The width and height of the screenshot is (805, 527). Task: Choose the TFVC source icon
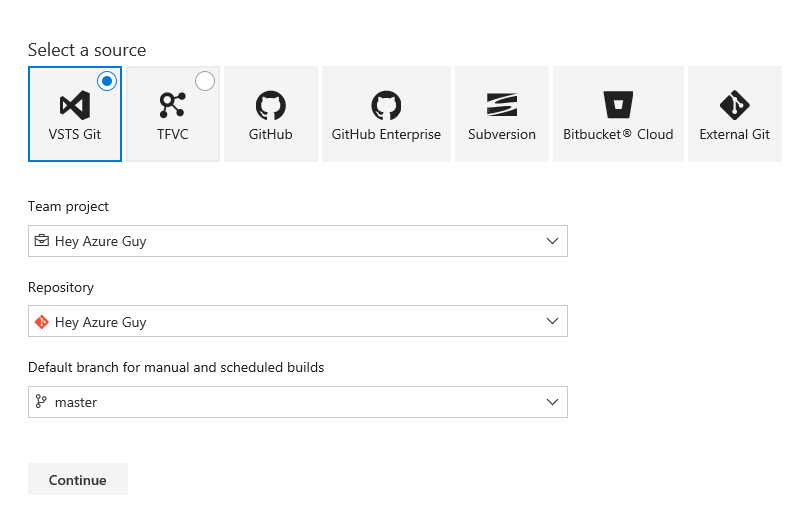(x=172, y=105)
